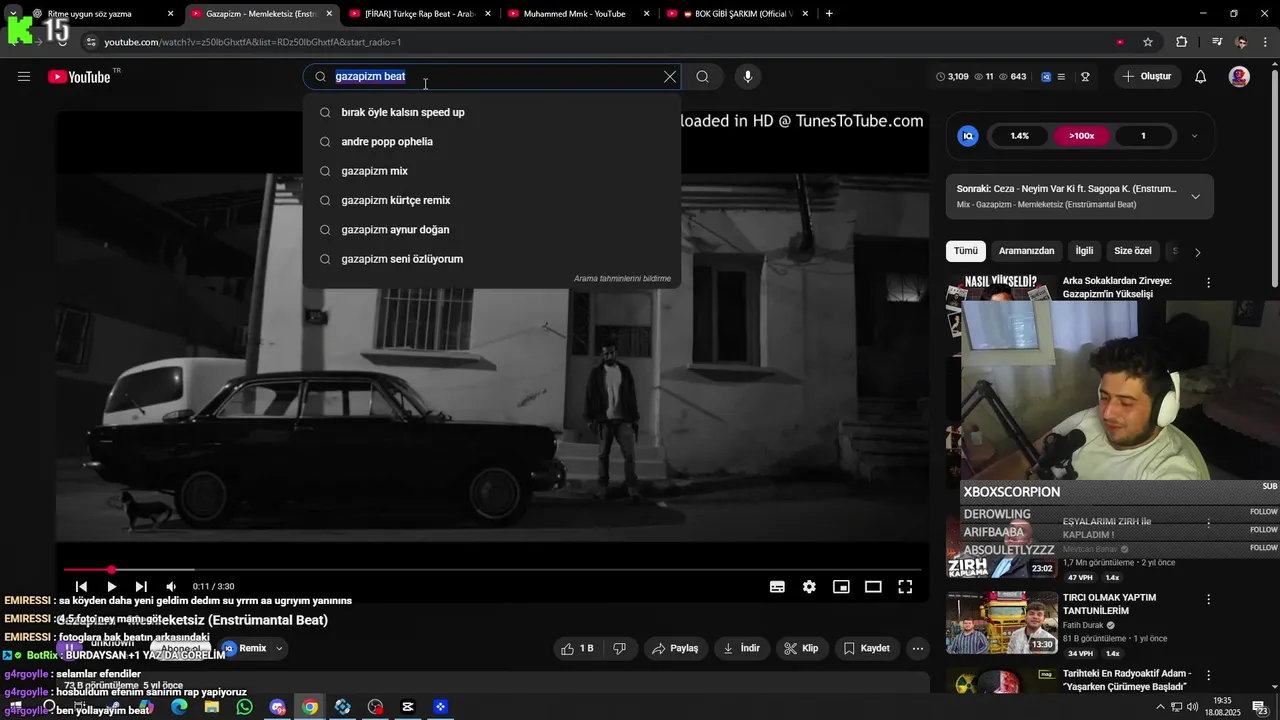
Task: Report search predictions link
Action: pyautogui.click(x=622, y=278)
